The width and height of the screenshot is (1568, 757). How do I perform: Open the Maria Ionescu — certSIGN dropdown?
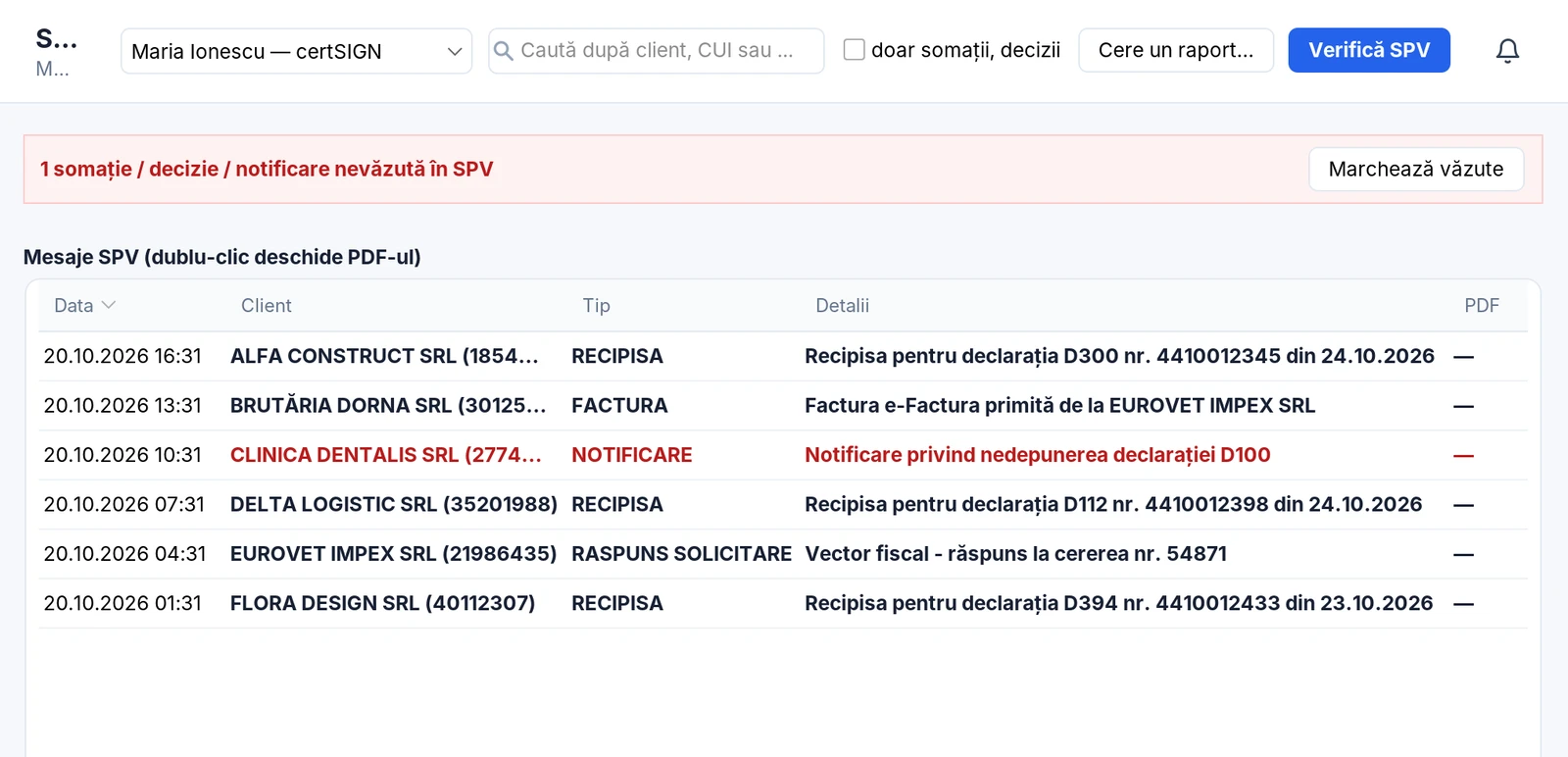tap(296, 51)
